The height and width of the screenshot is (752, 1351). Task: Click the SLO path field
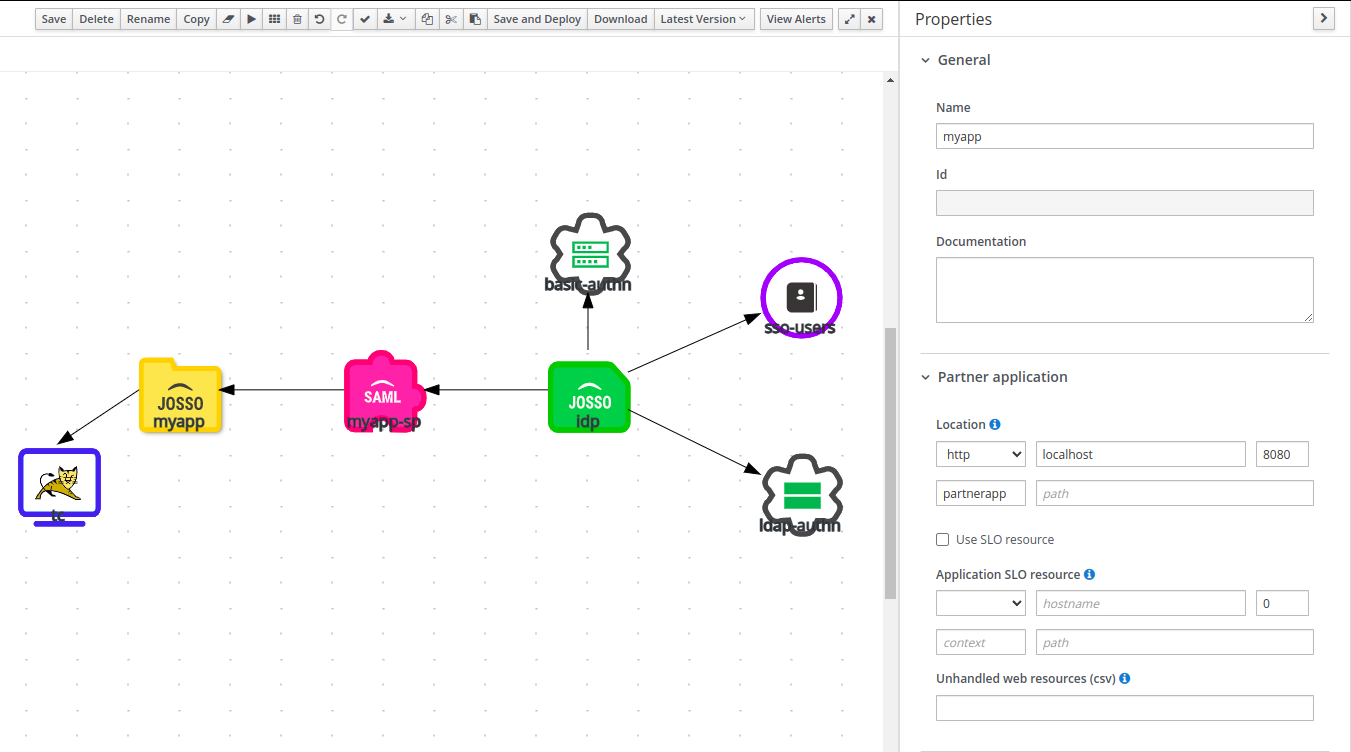tap(1175, 642)
